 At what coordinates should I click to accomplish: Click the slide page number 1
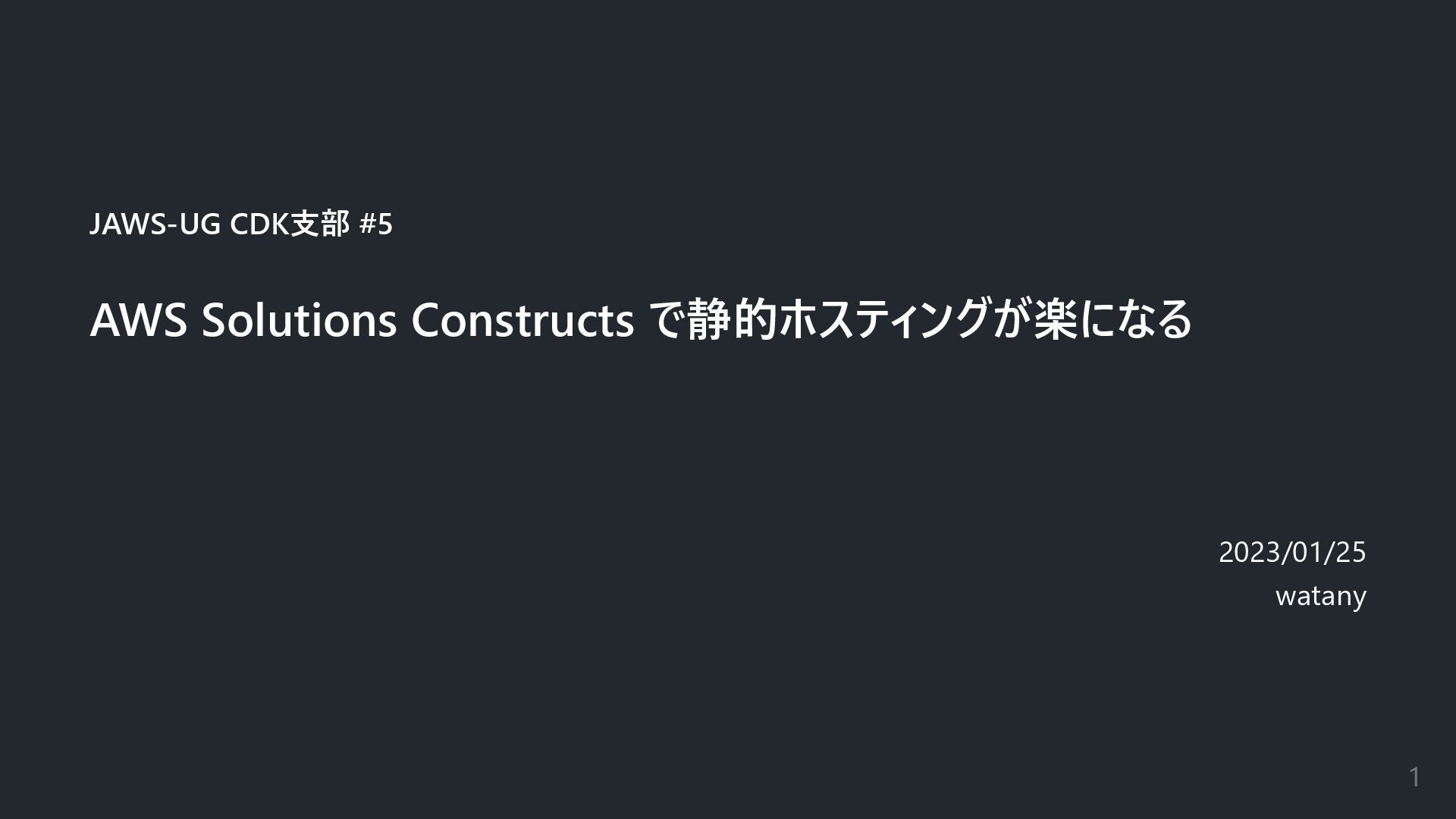(1414, 777)
